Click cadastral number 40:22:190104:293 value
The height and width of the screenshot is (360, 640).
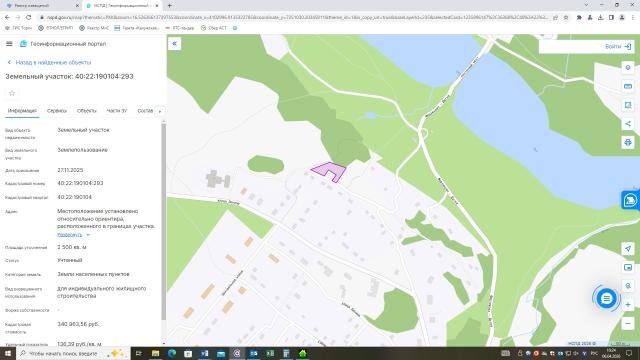(80, 183)
